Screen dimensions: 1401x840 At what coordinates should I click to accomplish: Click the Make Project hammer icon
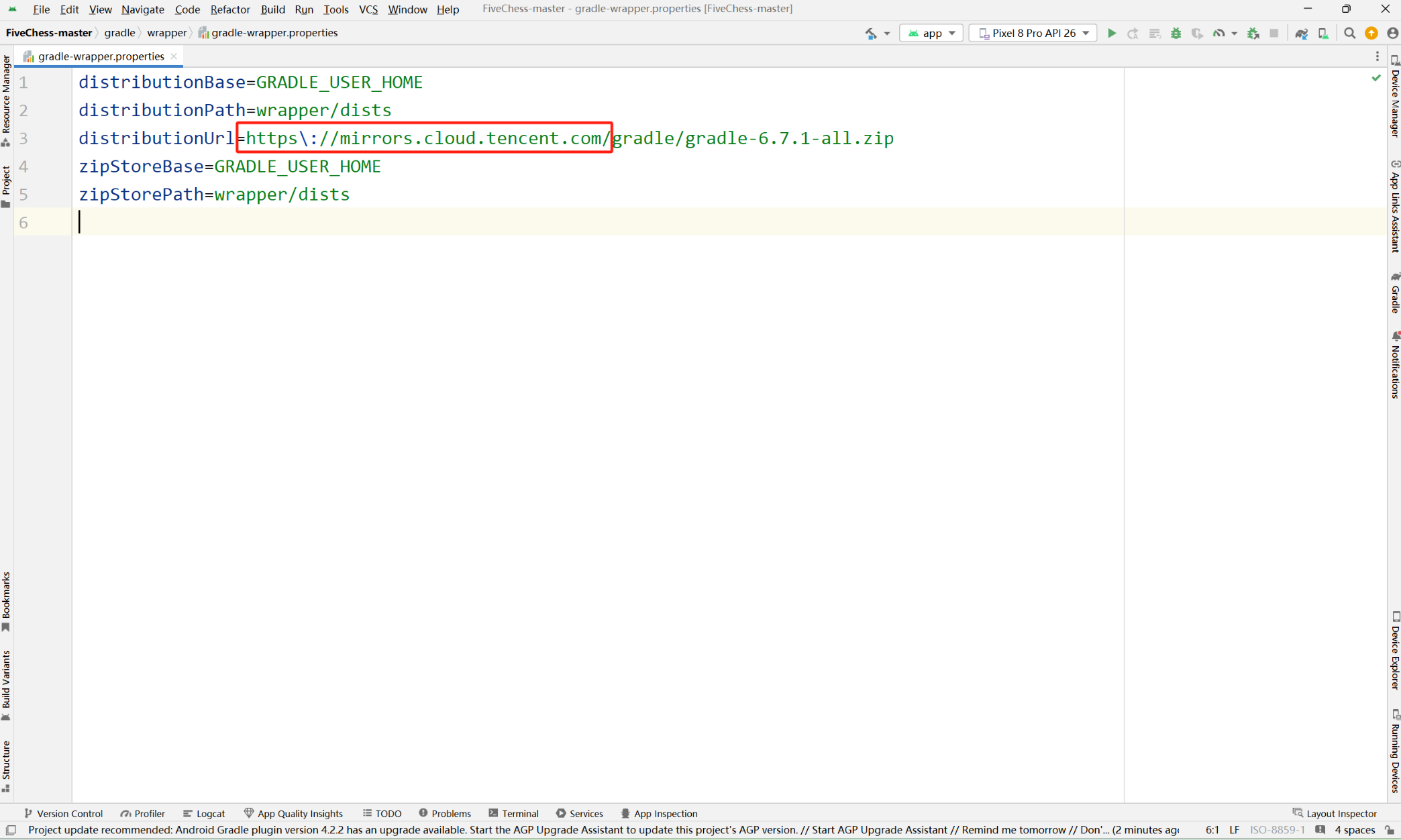coord(871,33)
